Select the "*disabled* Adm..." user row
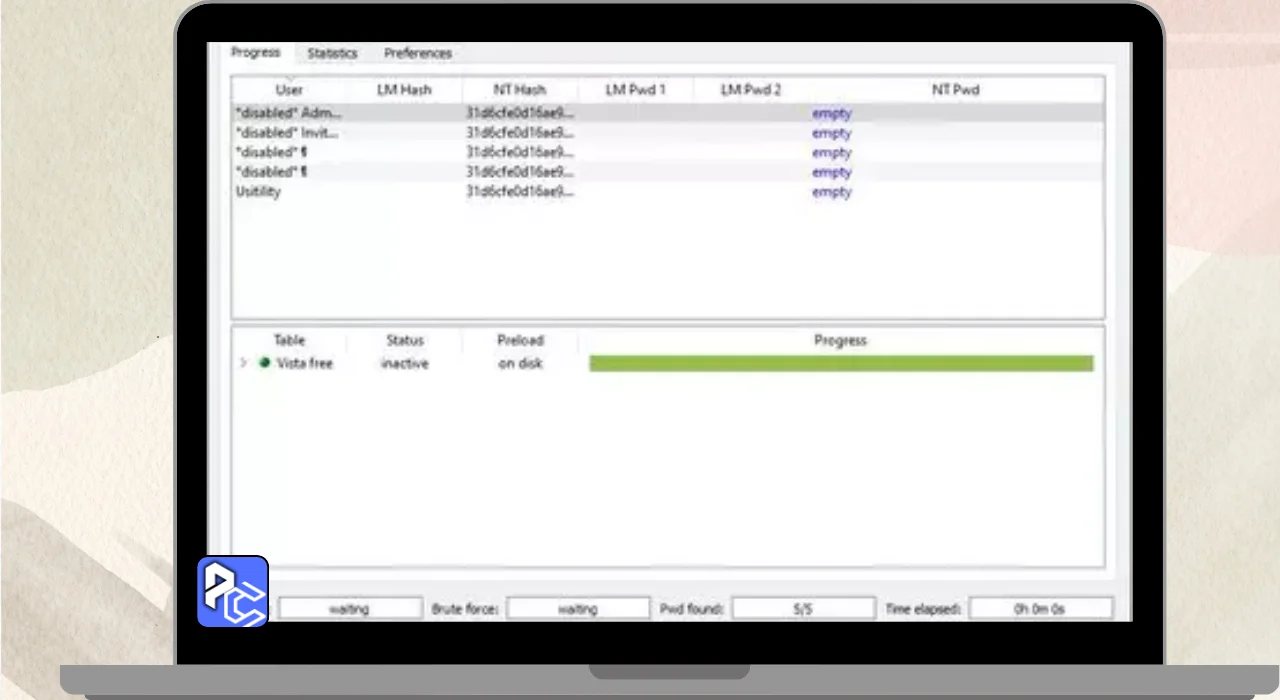 668,113
